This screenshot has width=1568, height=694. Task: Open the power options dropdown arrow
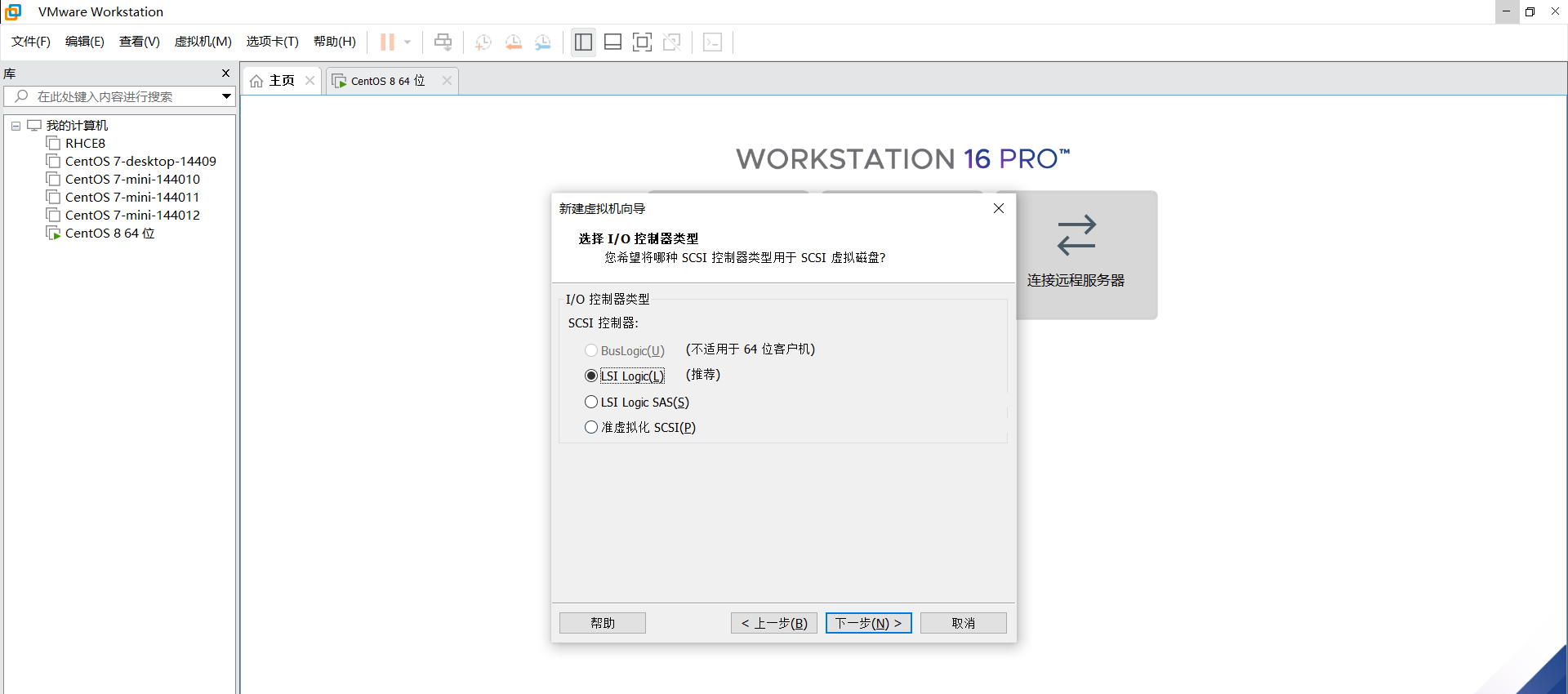[x=407, y=42]
